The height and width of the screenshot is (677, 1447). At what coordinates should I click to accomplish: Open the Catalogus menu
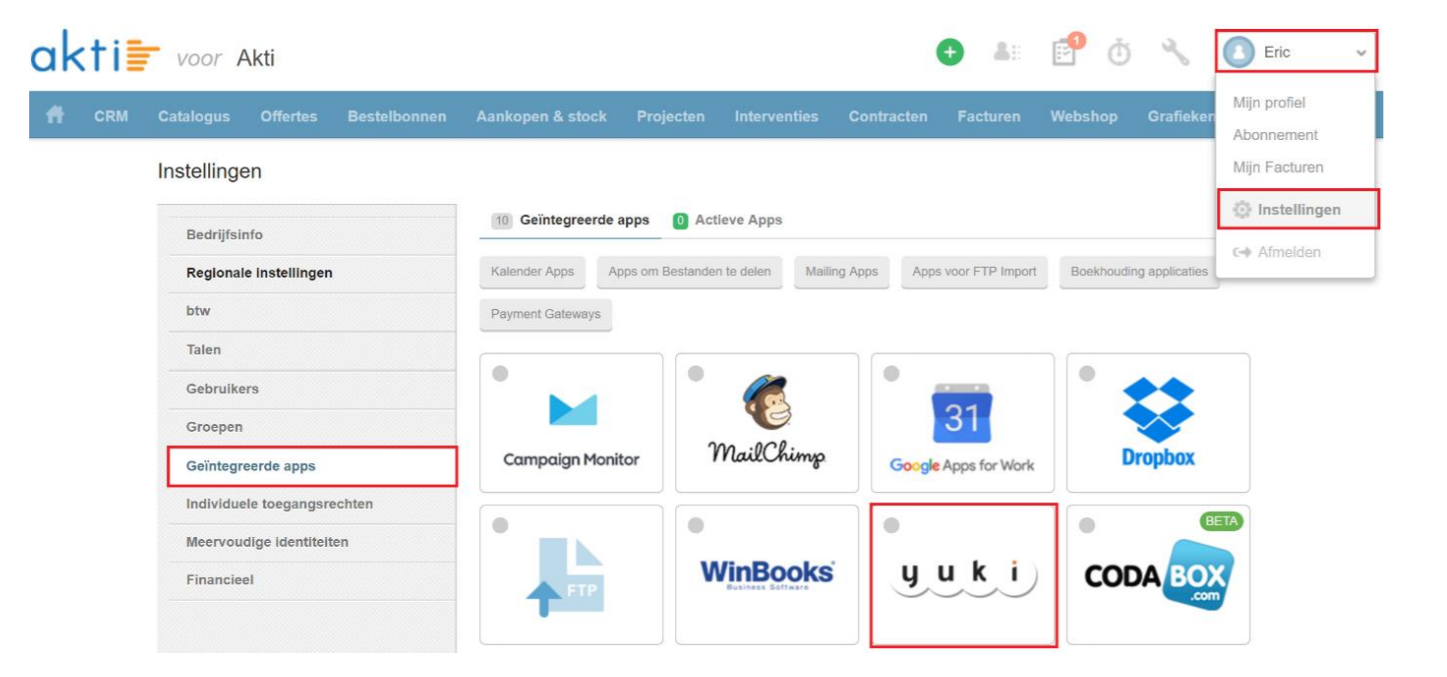tap(194, 116)
